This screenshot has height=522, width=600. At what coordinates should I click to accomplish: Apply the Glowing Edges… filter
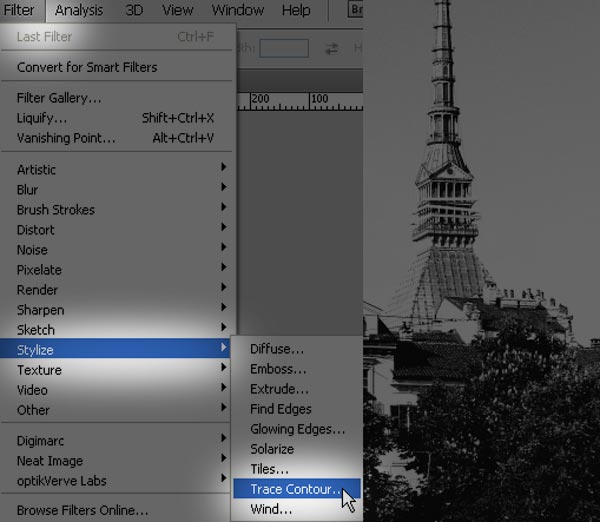[297, 429]
